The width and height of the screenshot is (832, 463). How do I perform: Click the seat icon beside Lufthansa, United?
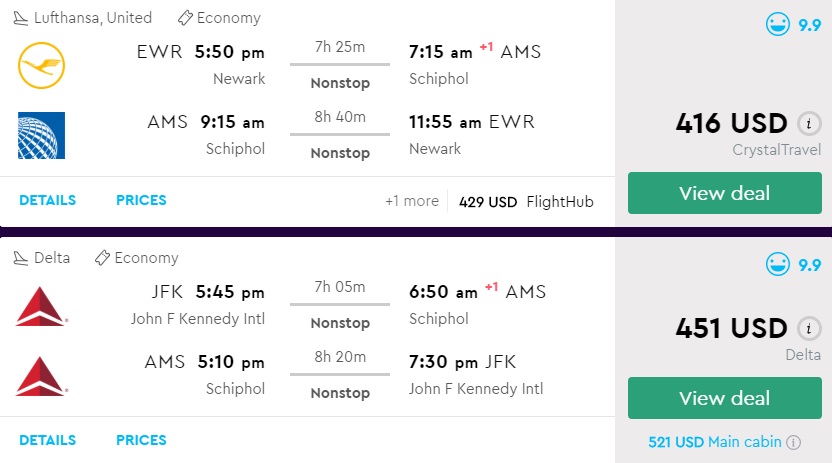click(x=21, y=18)
